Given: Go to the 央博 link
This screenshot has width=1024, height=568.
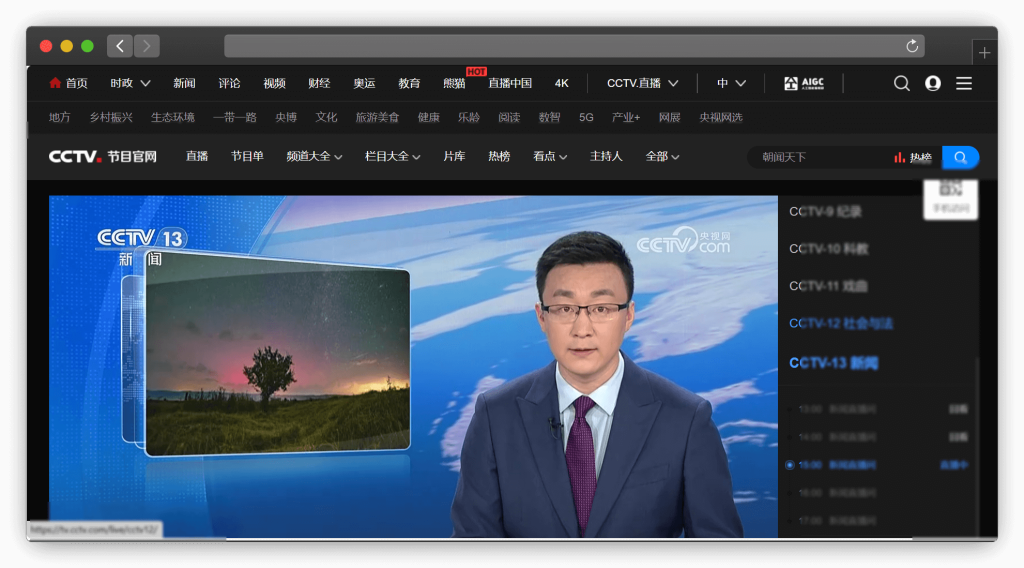Looking at the screenshot, I should tap(286, 118).
